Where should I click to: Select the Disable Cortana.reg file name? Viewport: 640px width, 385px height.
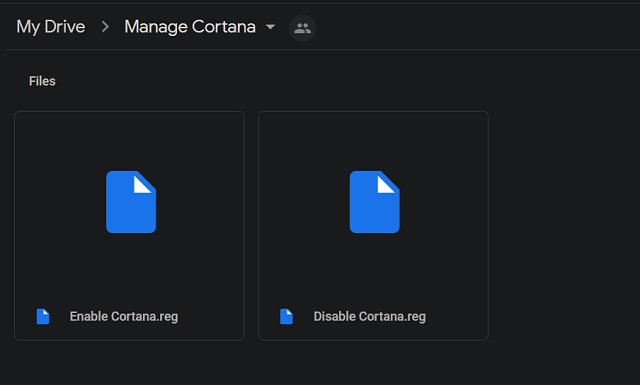[x=369, y=316]
